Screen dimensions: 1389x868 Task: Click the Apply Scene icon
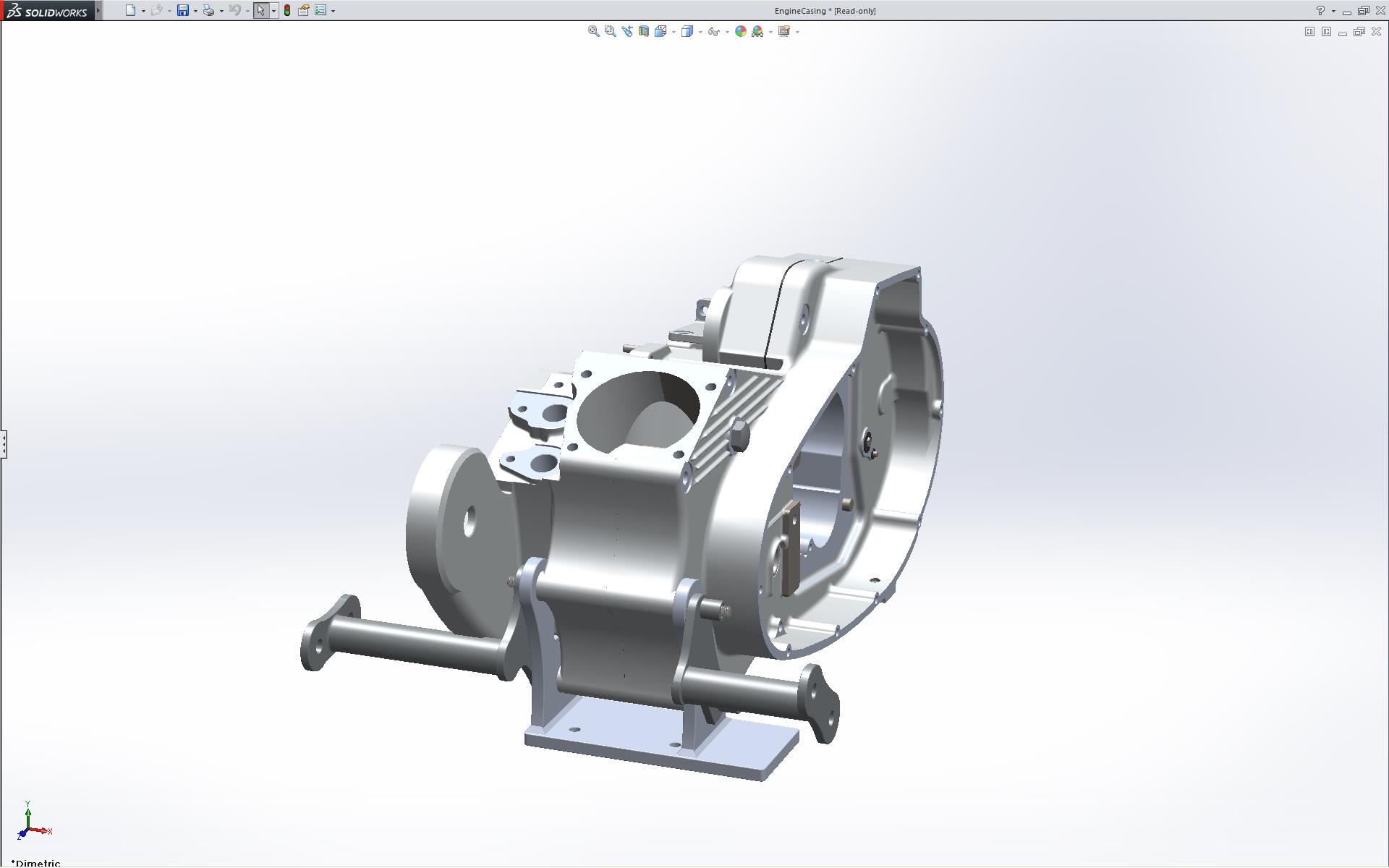[757, 31]
